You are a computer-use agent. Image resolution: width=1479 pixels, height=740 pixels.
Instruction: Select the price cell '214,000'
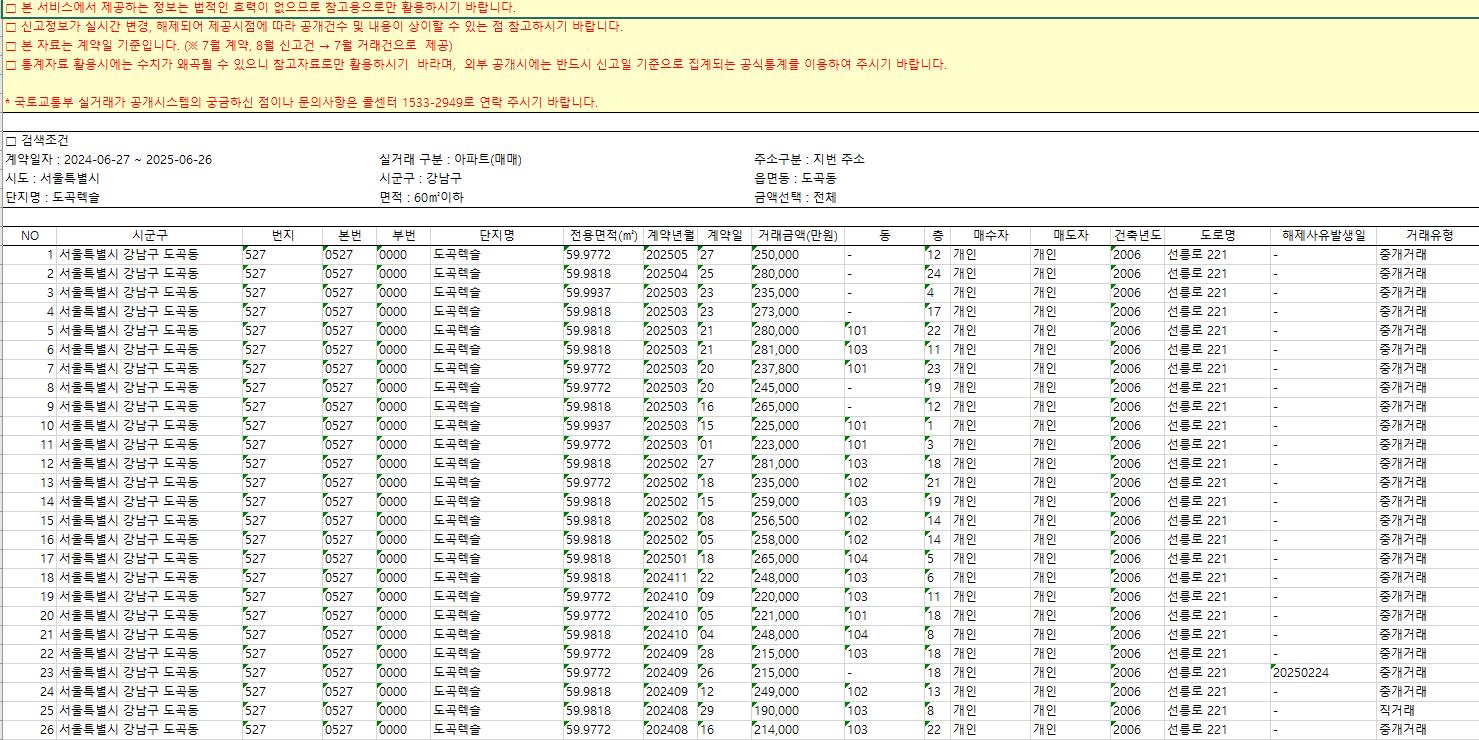797,730
